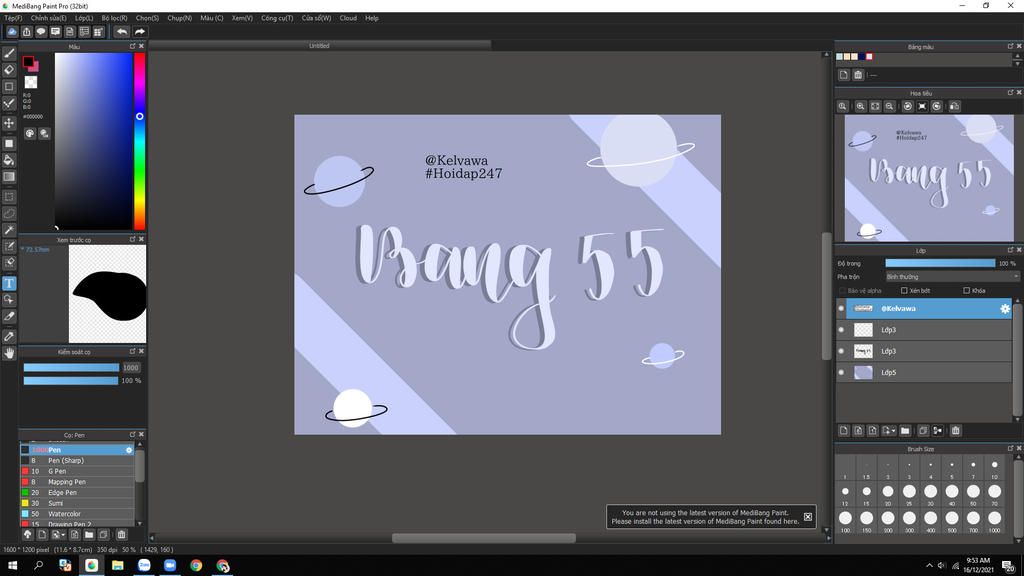This screenshot has height=576, width=1024.
Task: Select the Magic Wand tool
Action: tap(9, 230)
